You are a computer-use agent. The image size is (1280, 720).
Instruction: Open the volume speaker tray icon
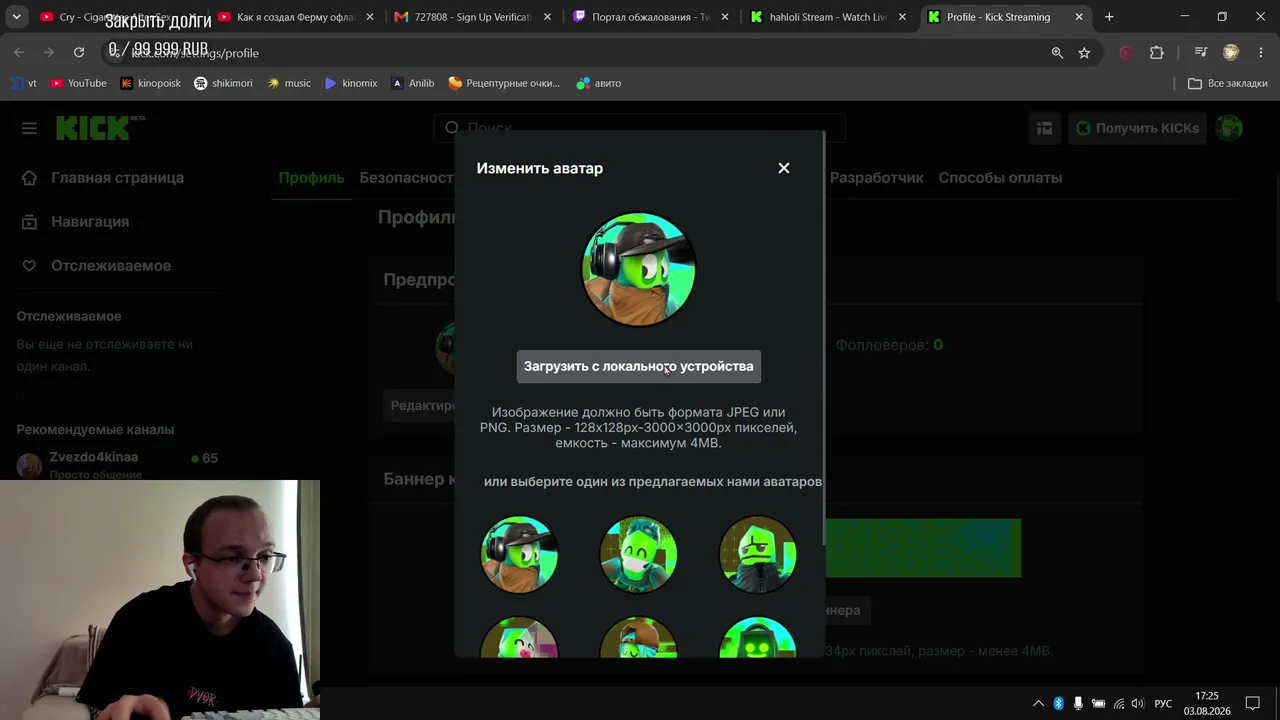click(x=1137, y=704)
